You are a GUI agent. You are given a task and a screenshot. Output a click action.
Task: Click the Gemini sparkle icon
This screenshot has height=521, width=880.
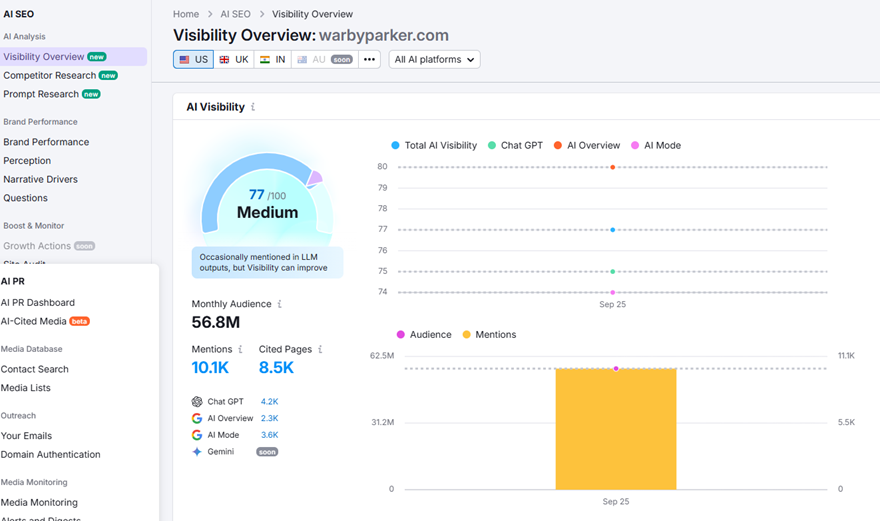[x=197, y=452]
